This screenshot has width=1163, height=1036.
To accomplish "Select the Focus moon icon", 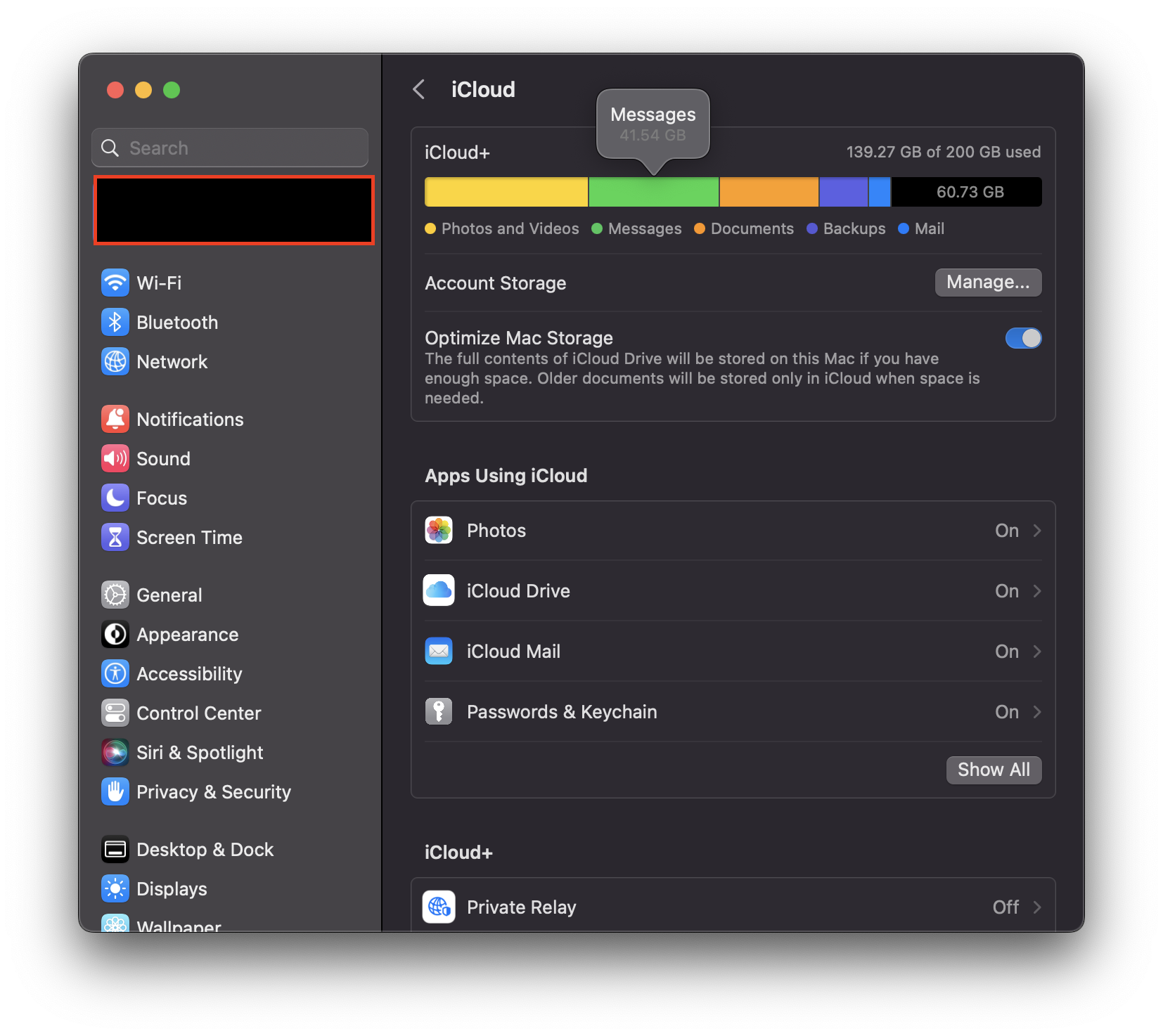I will (115, 498).
